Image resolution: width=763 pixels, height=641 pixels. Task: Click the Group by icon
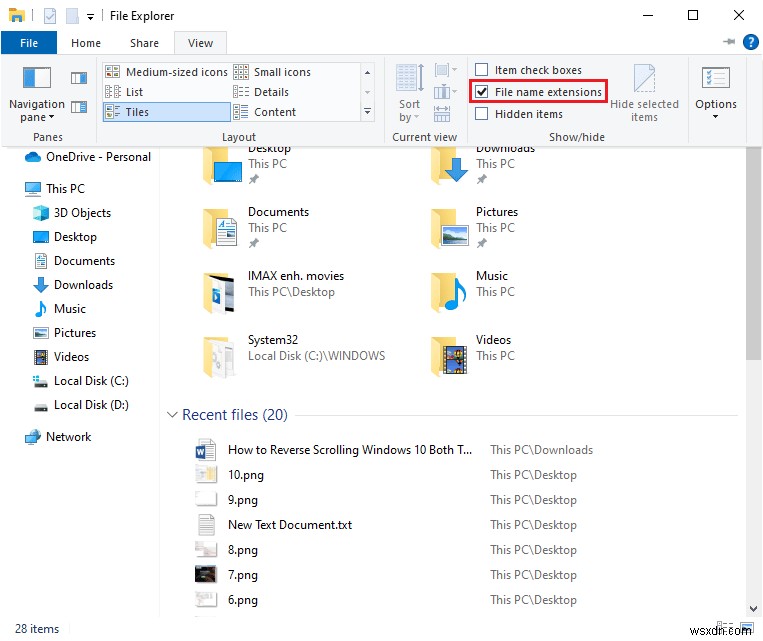[445, 70]
